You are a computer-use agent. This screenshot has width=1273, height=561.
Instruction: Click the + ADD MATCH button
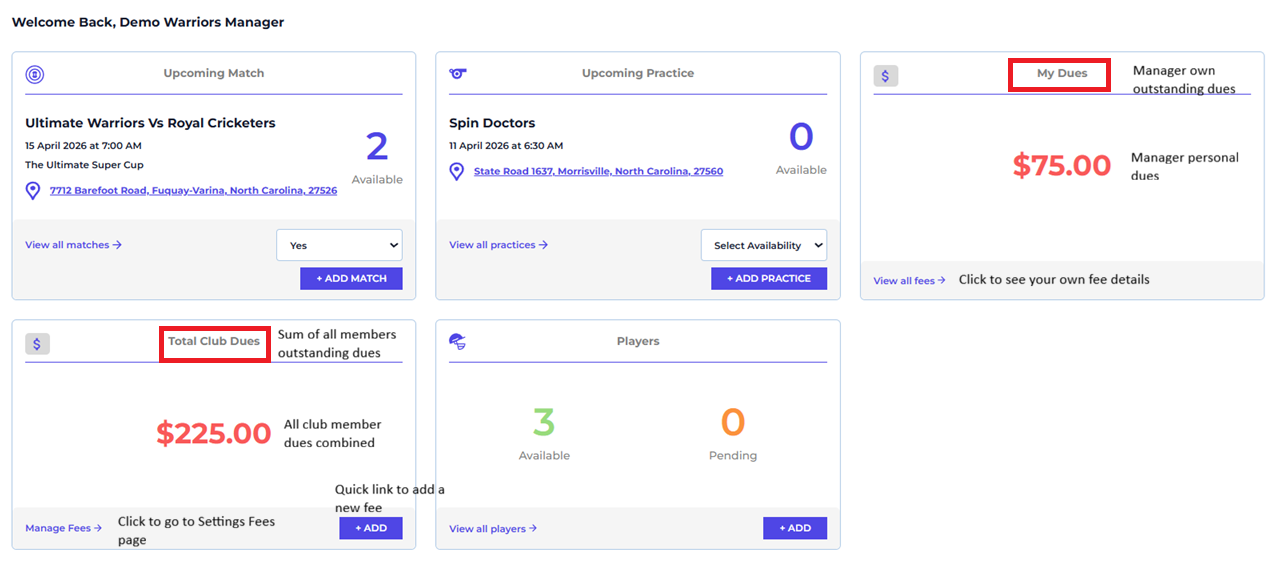tap(351, 278)
